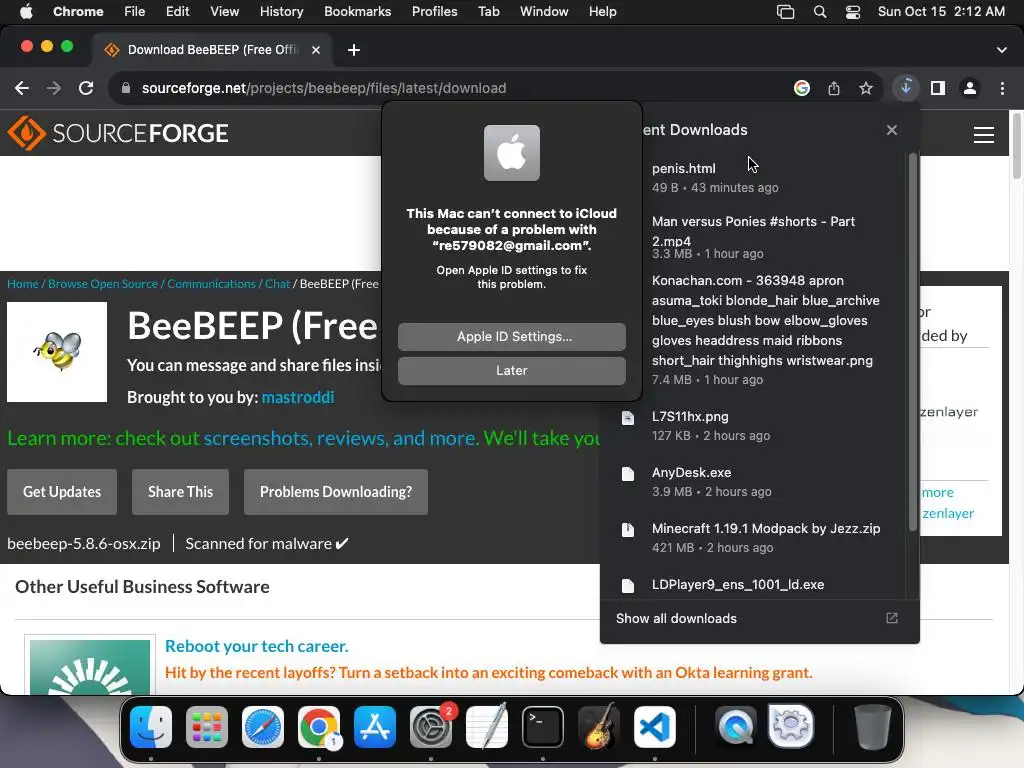Open Launchpad from the Dock

[207, 727]
